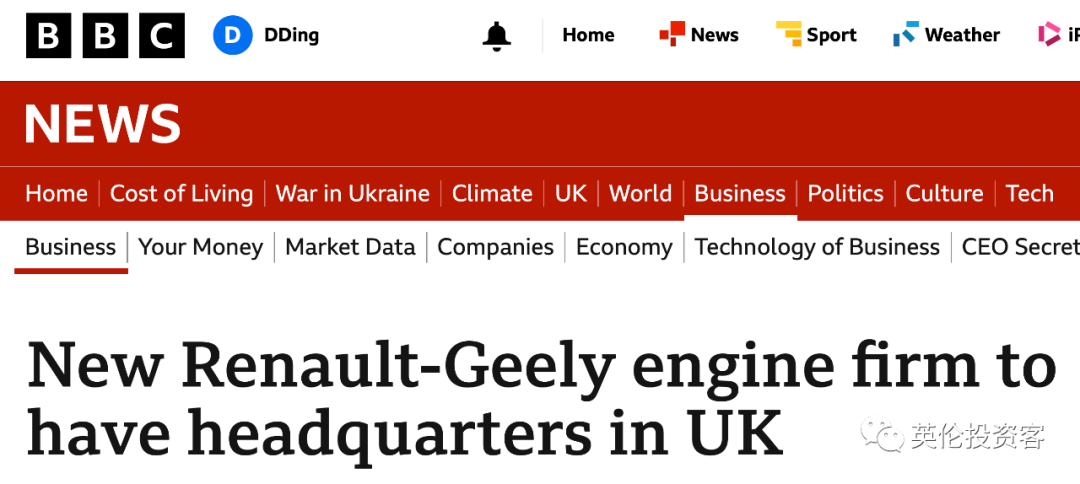Click the DDing account name
This screenshot has width=1080, height=484.
point(291,36)
